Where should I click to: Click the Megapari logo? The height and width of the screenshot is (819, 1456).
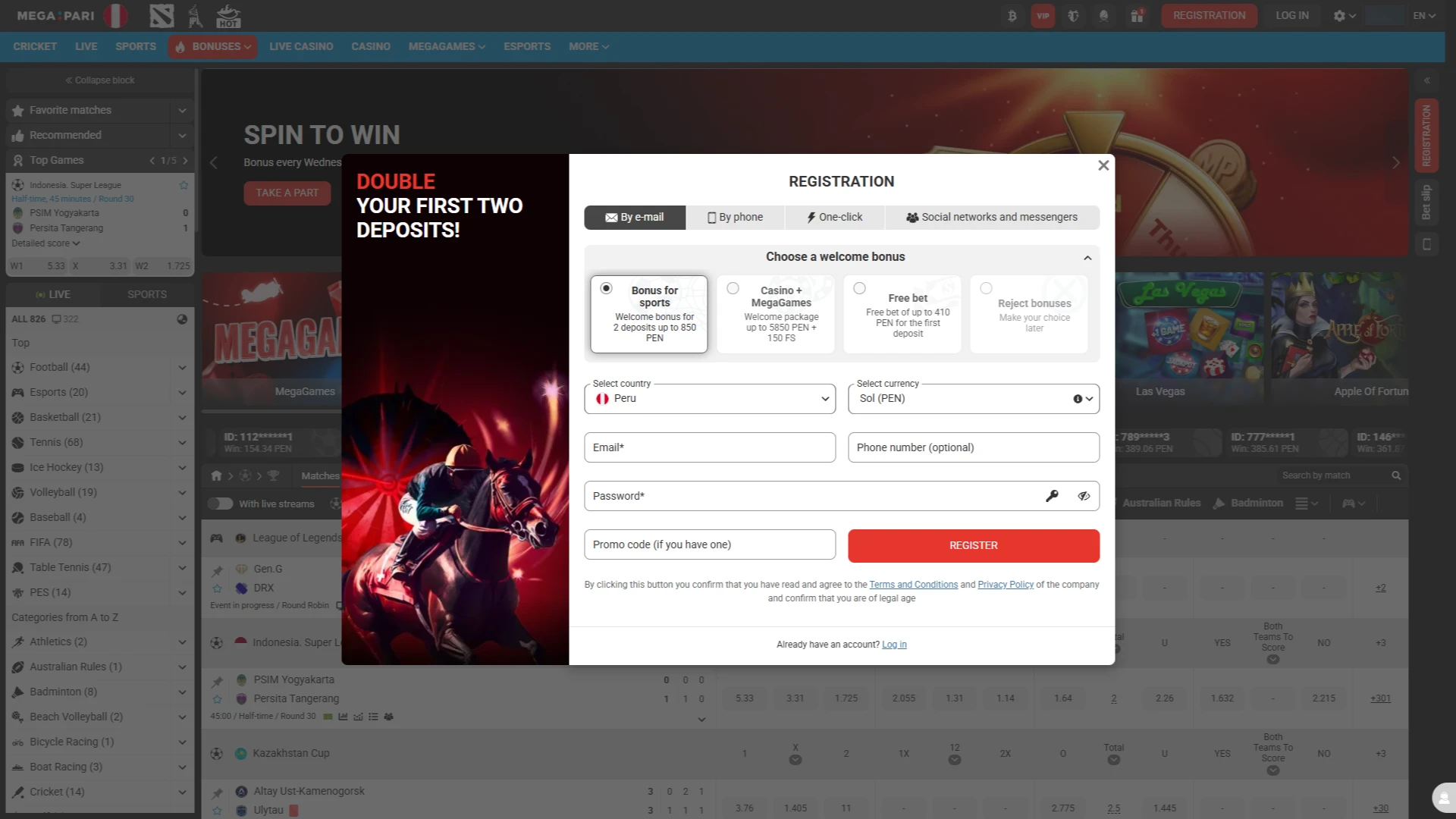coord(56,16)
